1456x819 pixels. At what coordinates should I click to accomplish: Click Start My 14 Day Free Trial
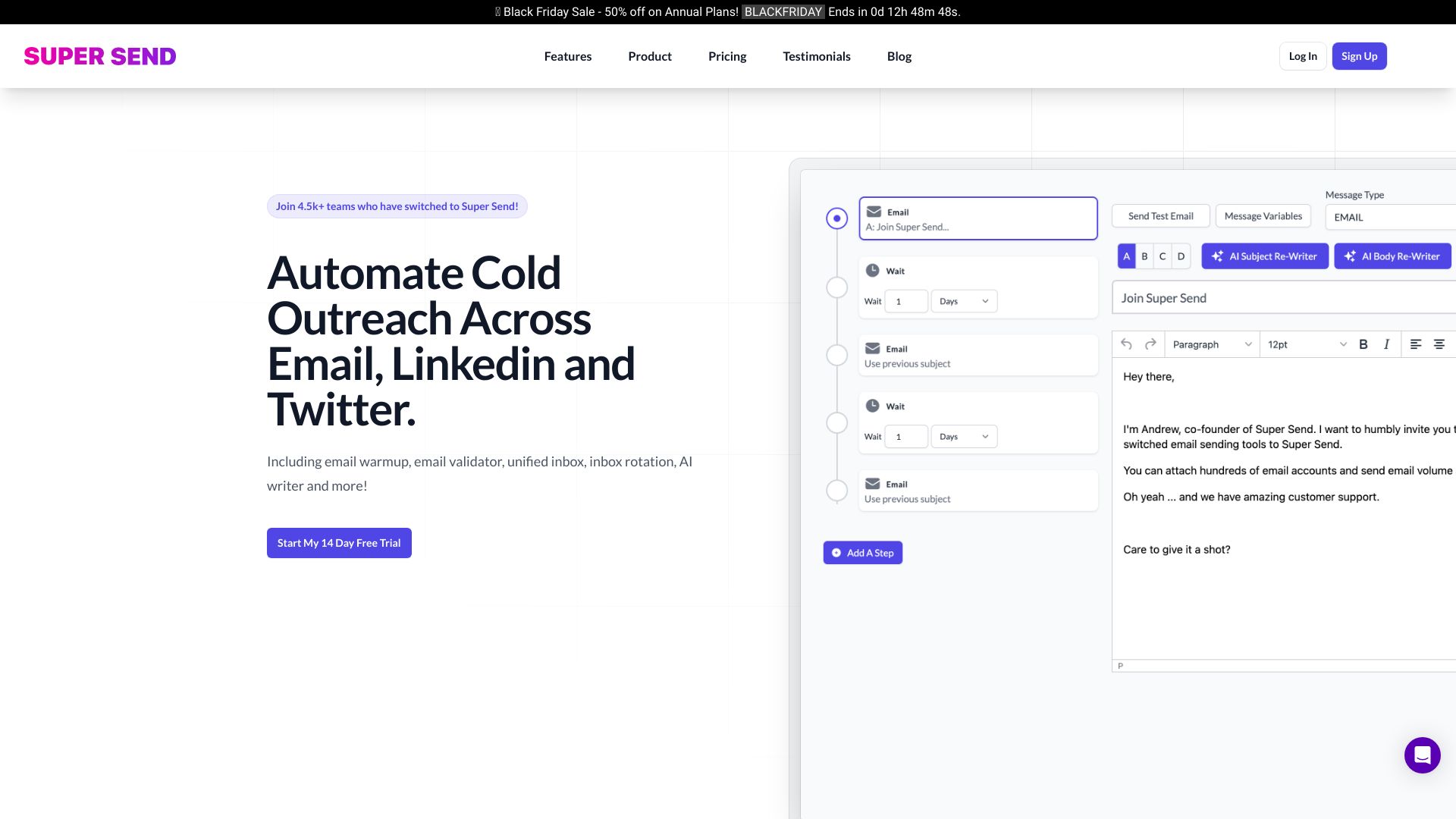click(339, 542)
